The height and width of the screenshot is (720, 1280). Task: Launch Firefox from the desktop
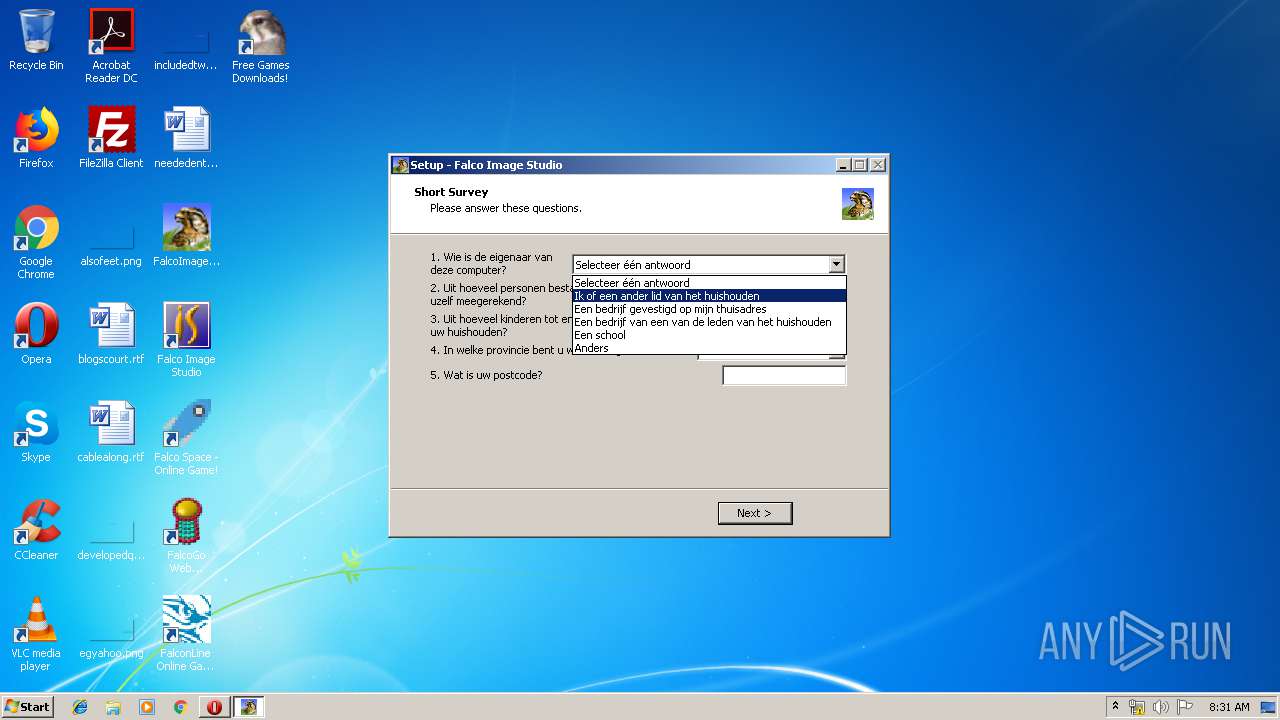point(36,138)
